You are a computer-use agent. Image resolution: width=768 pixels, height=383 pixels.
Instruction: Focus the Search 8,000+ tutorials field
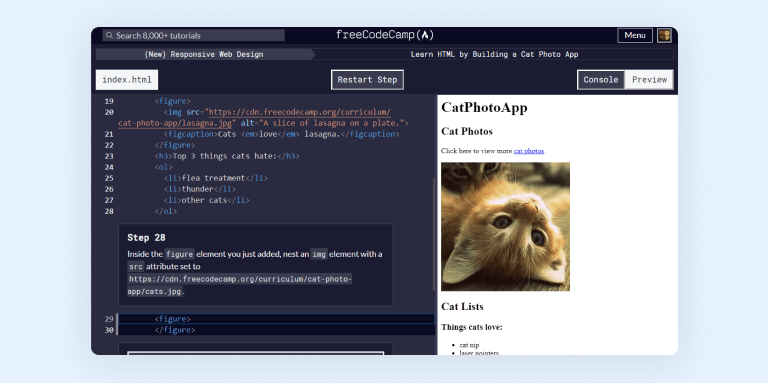pyautogui.click(x=193, y=35)
